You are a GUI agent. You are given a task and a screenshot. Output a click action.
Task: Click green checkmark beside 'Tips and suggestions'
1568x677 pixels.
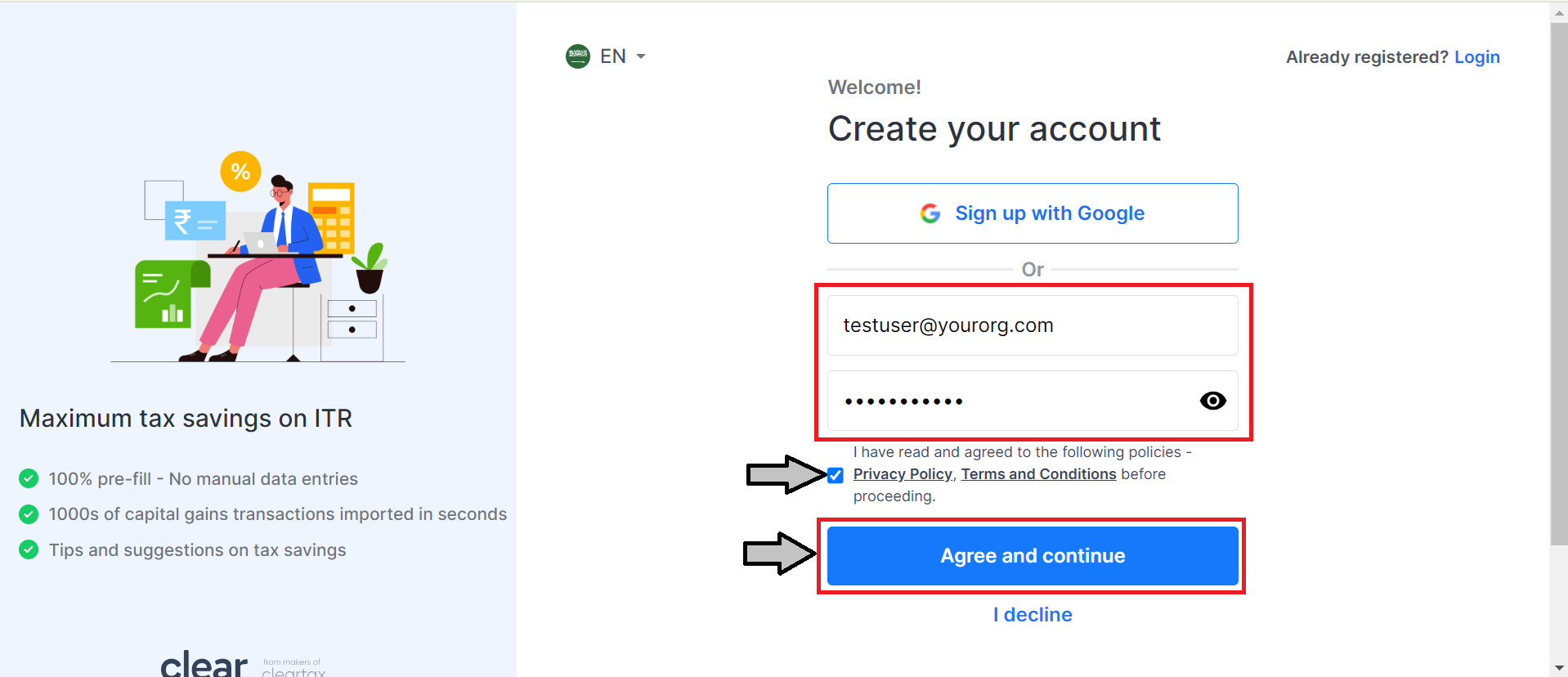pyautogui.click(x=29, y=549)
